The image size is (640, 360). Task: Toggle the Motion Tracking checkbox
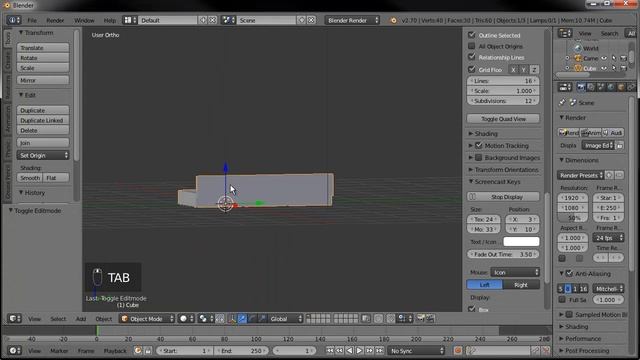(479, 145)
